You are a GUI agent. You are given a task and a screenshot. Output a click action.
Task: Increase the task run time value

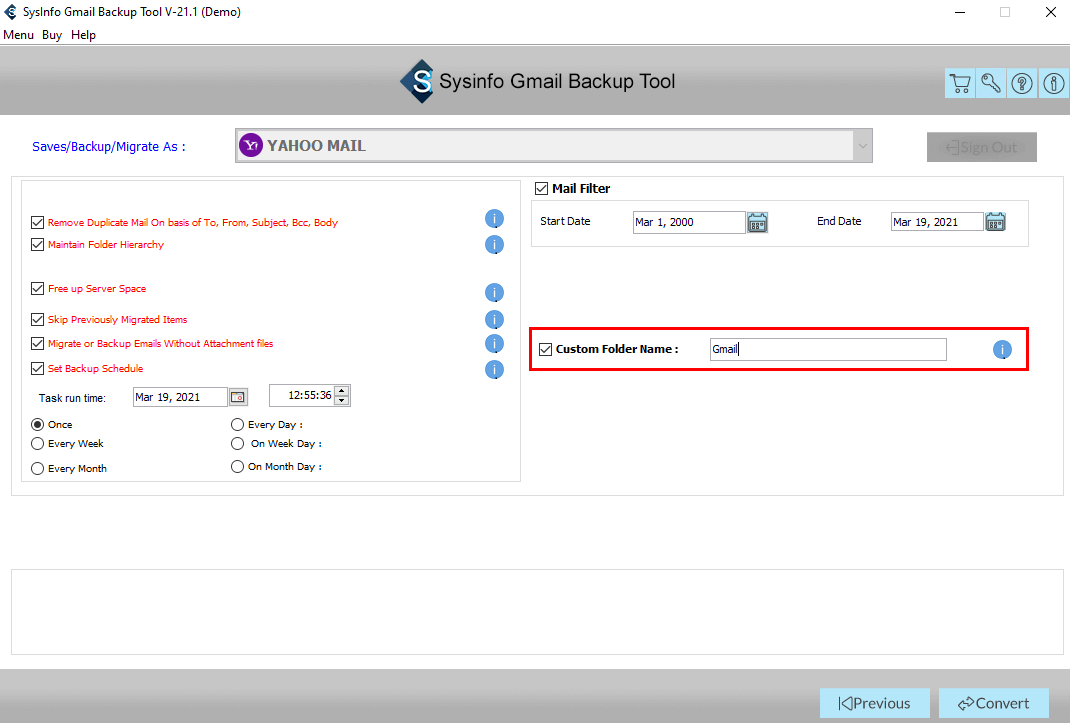click(x=342, y=391)
